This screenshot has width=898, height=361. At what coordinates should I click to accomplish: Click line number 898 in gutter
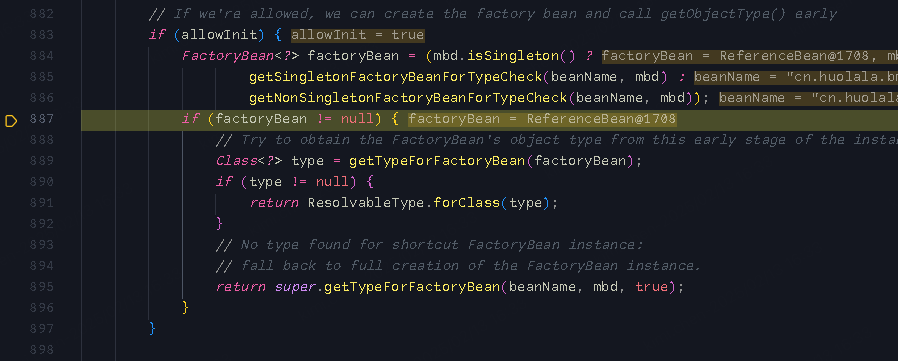[41, 350]
